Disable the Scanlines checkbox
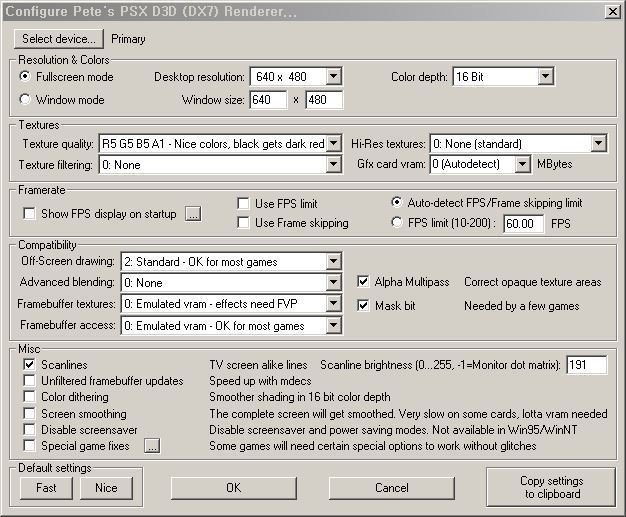This screenshot has width=626, height=517. [x=30, y=364]
